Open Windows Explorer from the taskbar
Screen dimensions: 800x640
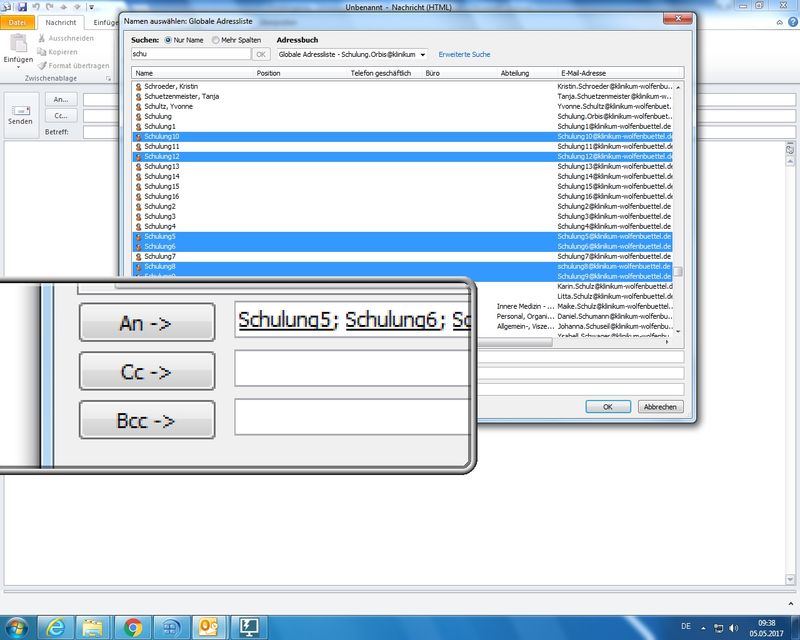pyautogui.click(x=93, y=627)
